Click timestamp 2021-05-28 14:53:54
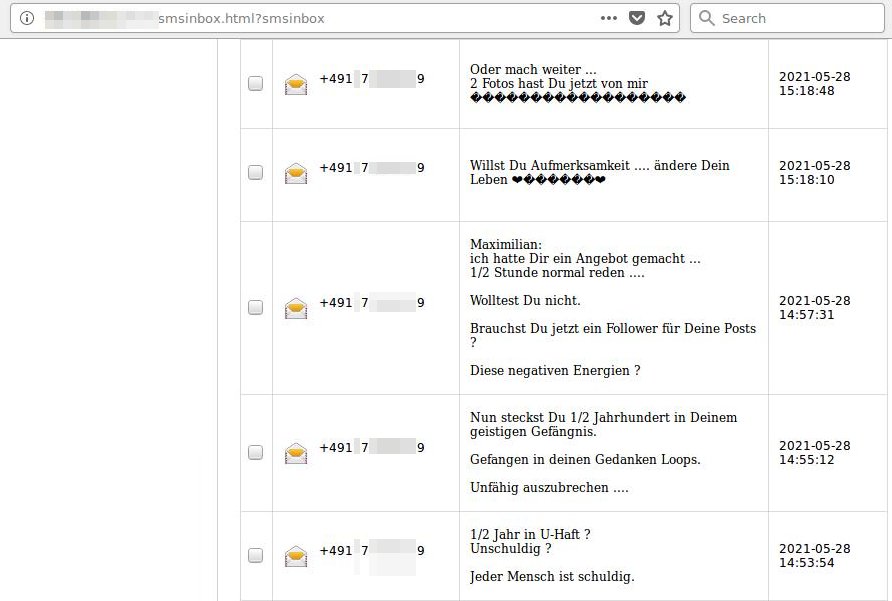This screenshot has height=601, width=892. coord(815,555)
